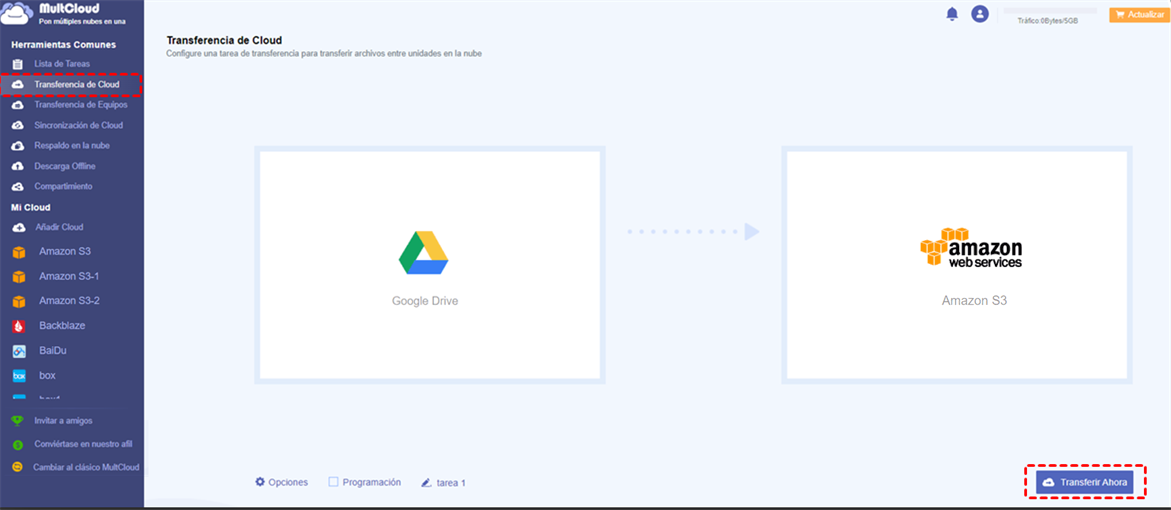Click the Respaldo en la nube icon
This screenshot has width=1171, height=510.
(x=18, y=146)
